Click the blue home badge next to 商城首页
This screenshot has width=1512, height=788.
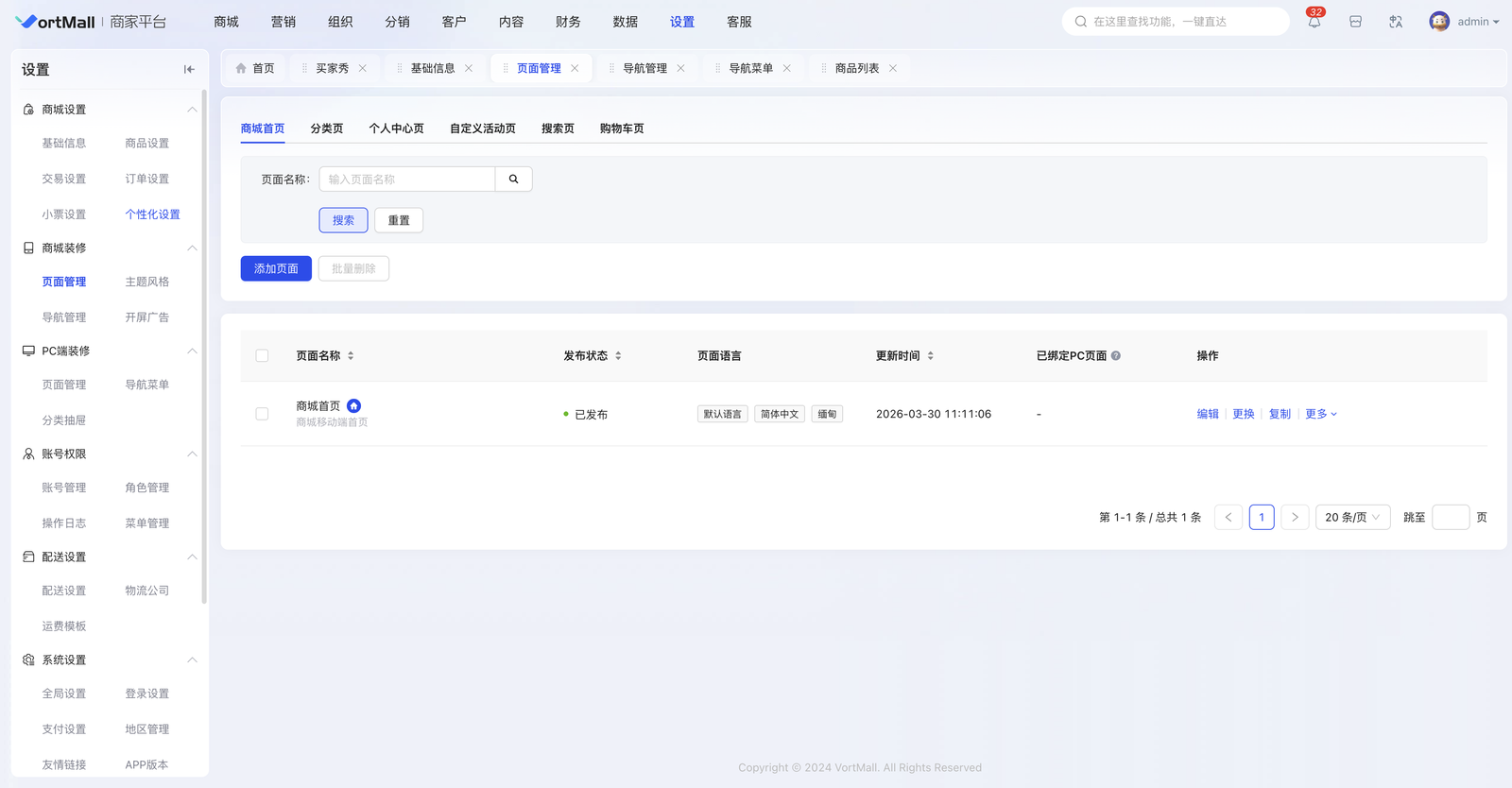click(x=353, y=405)
